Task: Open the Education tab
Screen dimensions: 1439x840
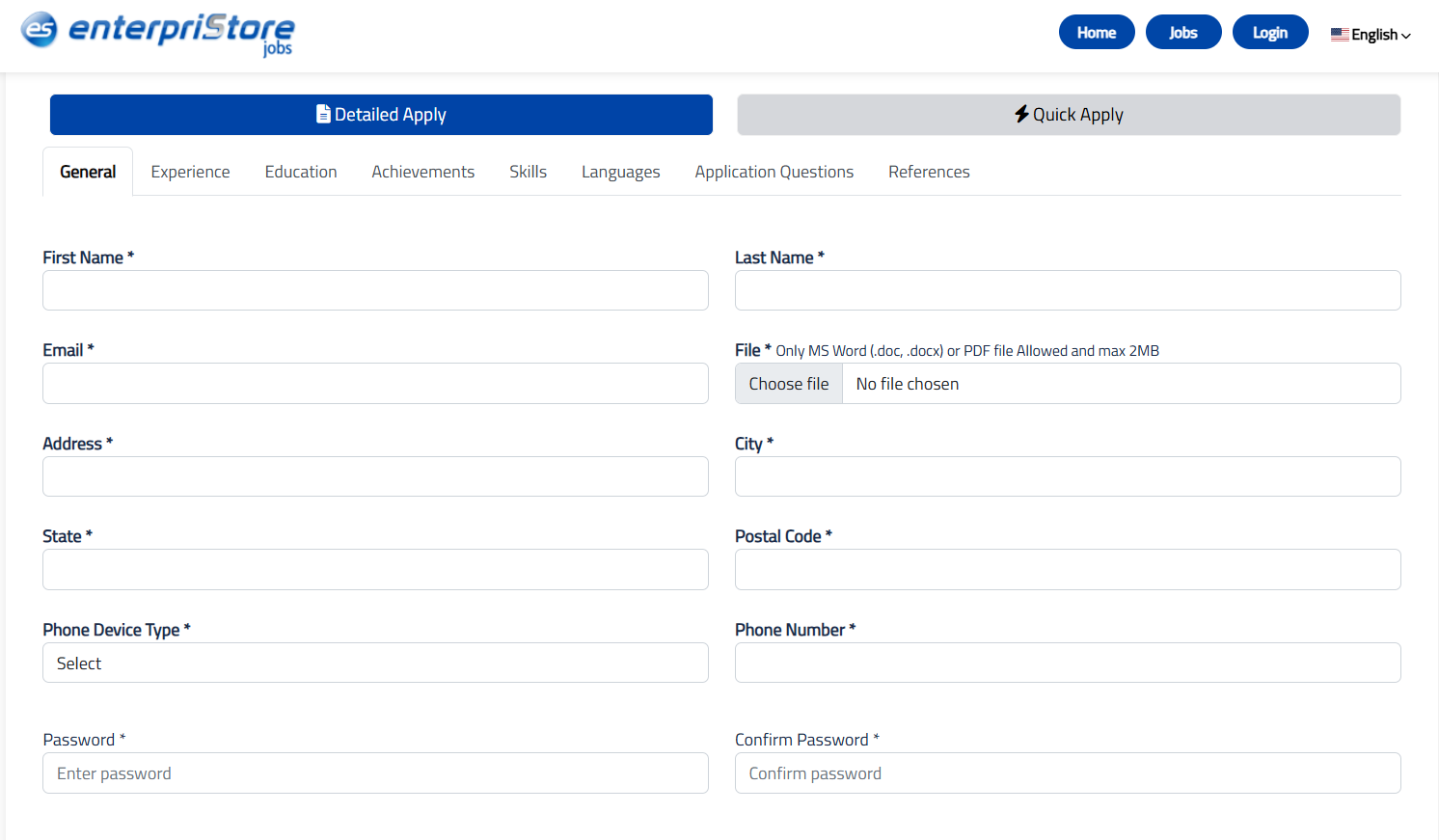Action: click(x=301, y=172)
